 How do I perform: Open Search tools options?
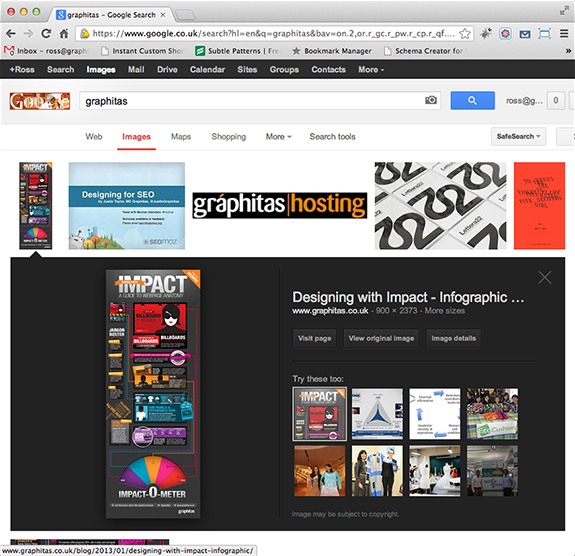(x=332, y=136)
